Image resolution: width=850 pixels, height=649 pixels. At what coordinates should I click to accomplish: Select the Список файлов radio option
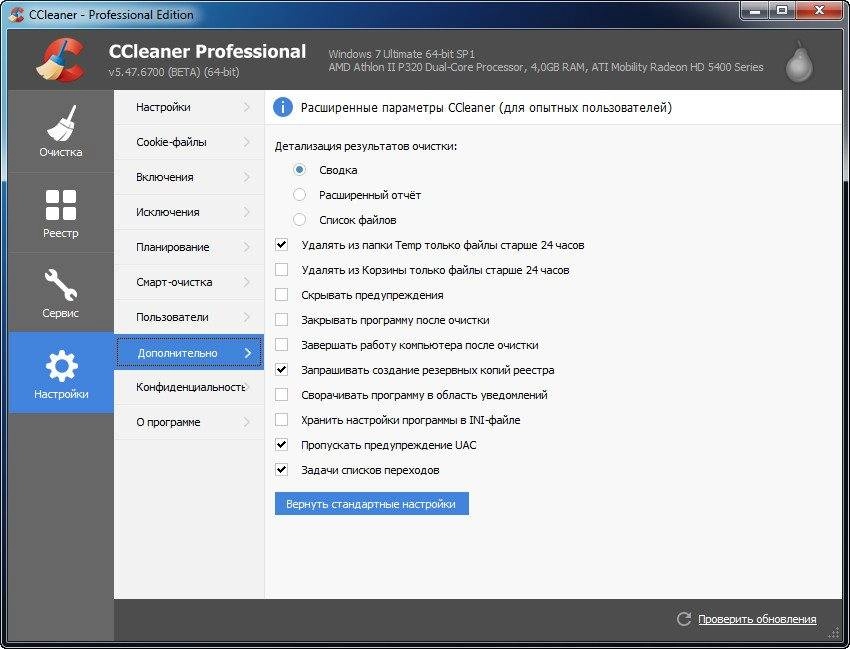299,220
